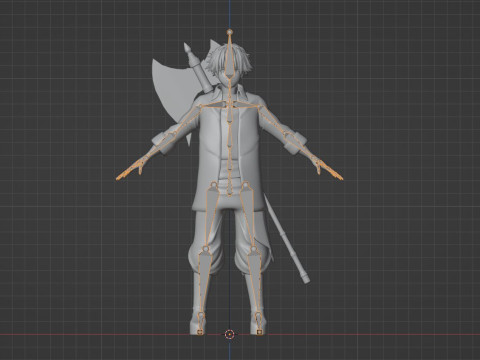
Task: Select the foot bone on the viewer's left
Action: (200, 323)
